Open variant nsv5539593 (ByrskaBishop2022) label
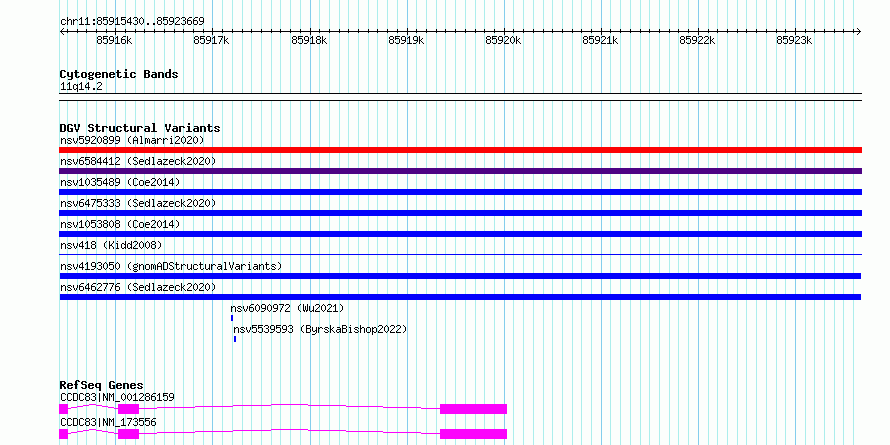 tap(320, 329)
